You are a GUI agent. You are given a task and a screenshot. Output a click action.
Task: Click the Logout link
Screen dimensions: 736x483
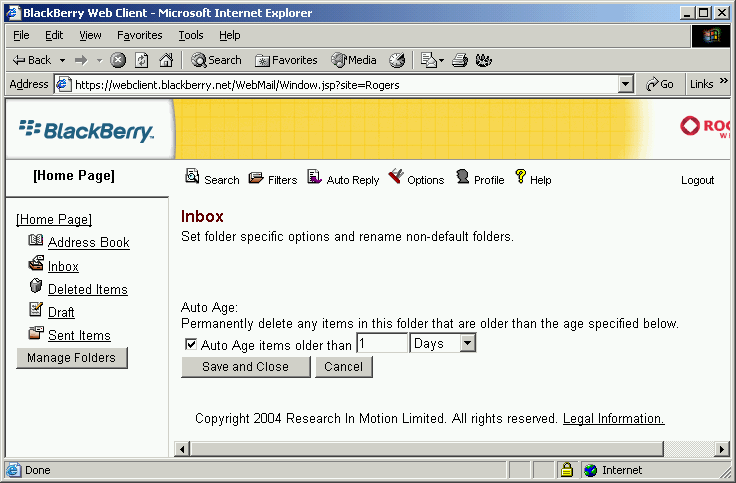pyautogui.click(x=697, y=180)
